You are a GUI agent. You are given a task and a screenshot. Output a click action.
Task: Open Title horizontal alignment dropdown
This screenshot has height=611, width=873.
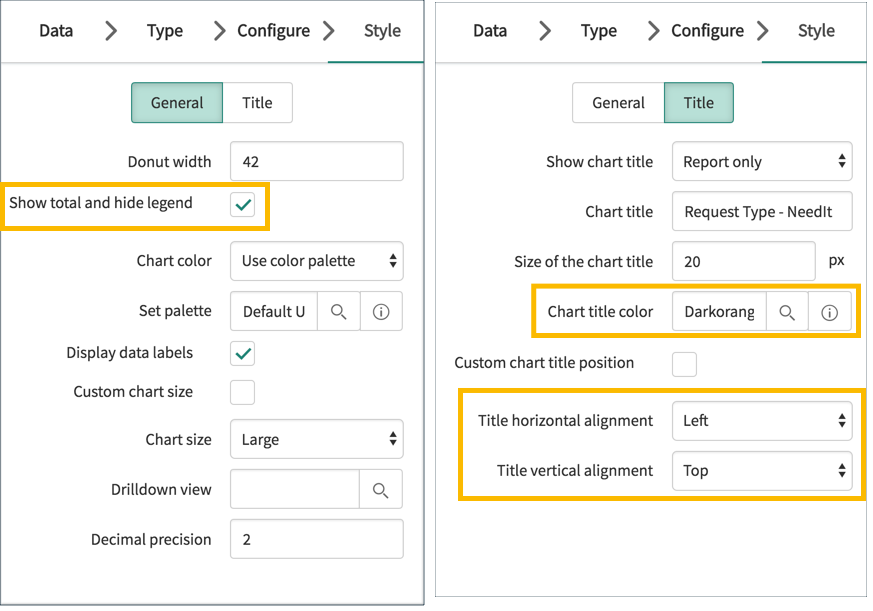[x=762, y=421]
